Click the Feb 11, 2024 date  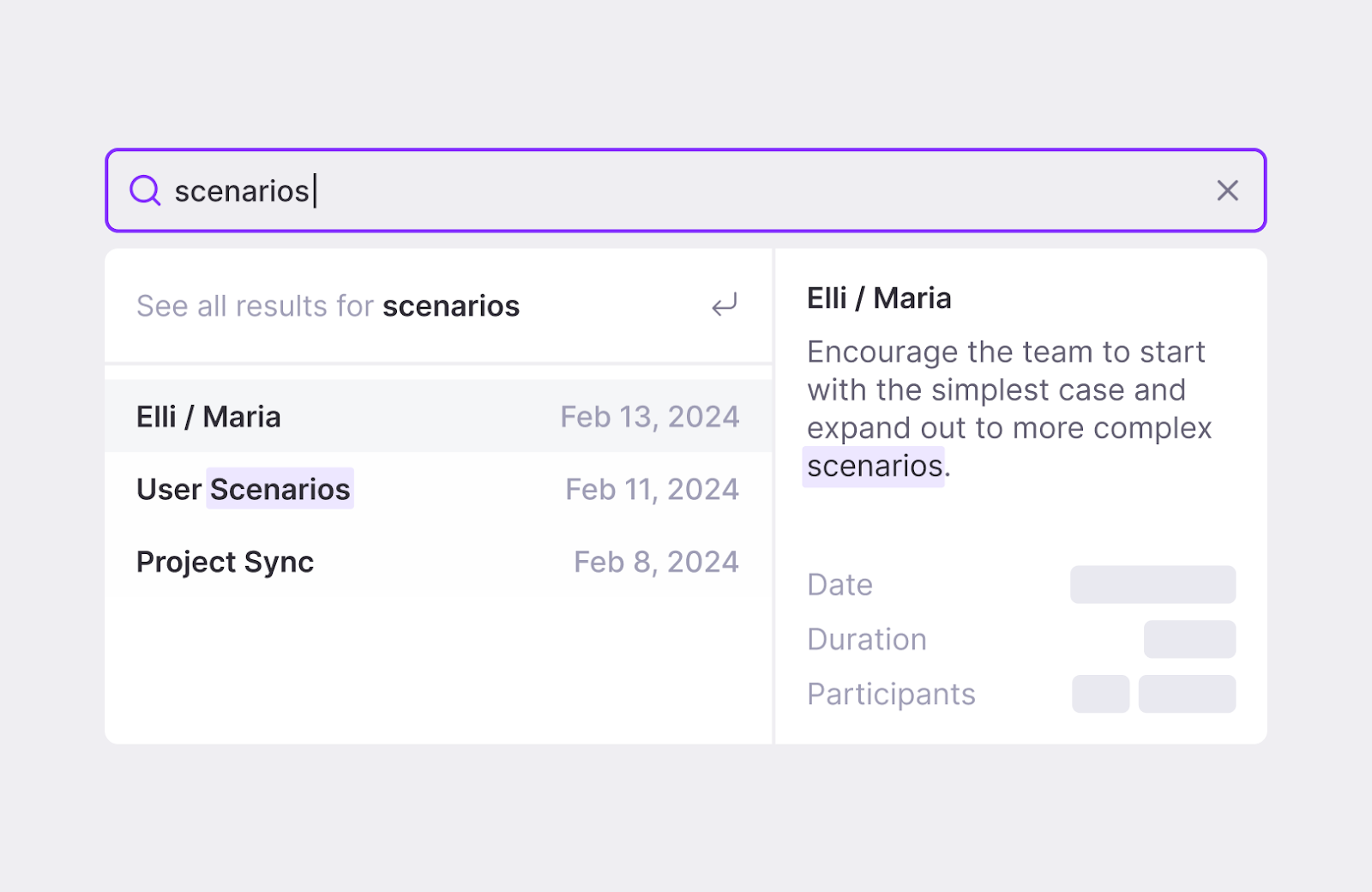[x=652, y=490]
